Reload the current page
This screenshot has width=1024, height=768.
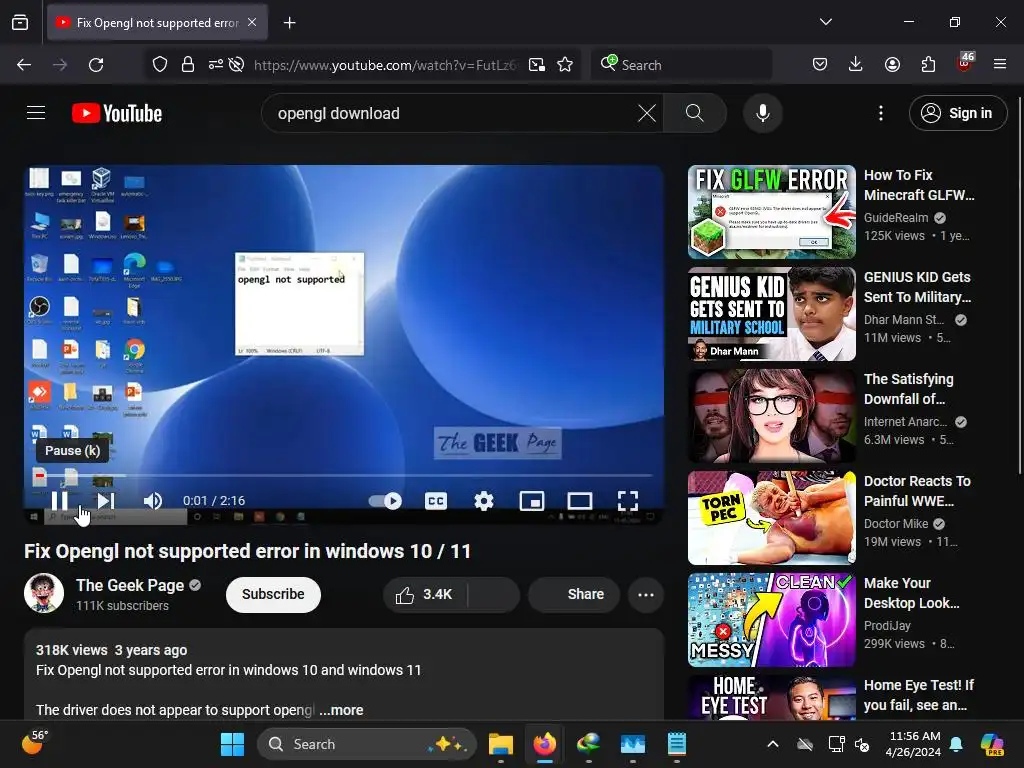point(96,65)
